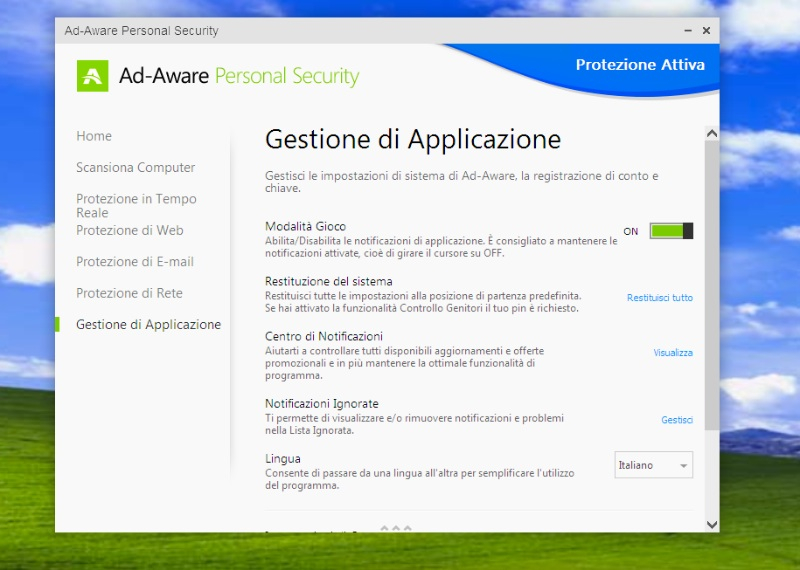Viewport: 800px width, 570px height.
Task: Click Visualizza for Centro di Notificazioni
Action: coord(673,353)
